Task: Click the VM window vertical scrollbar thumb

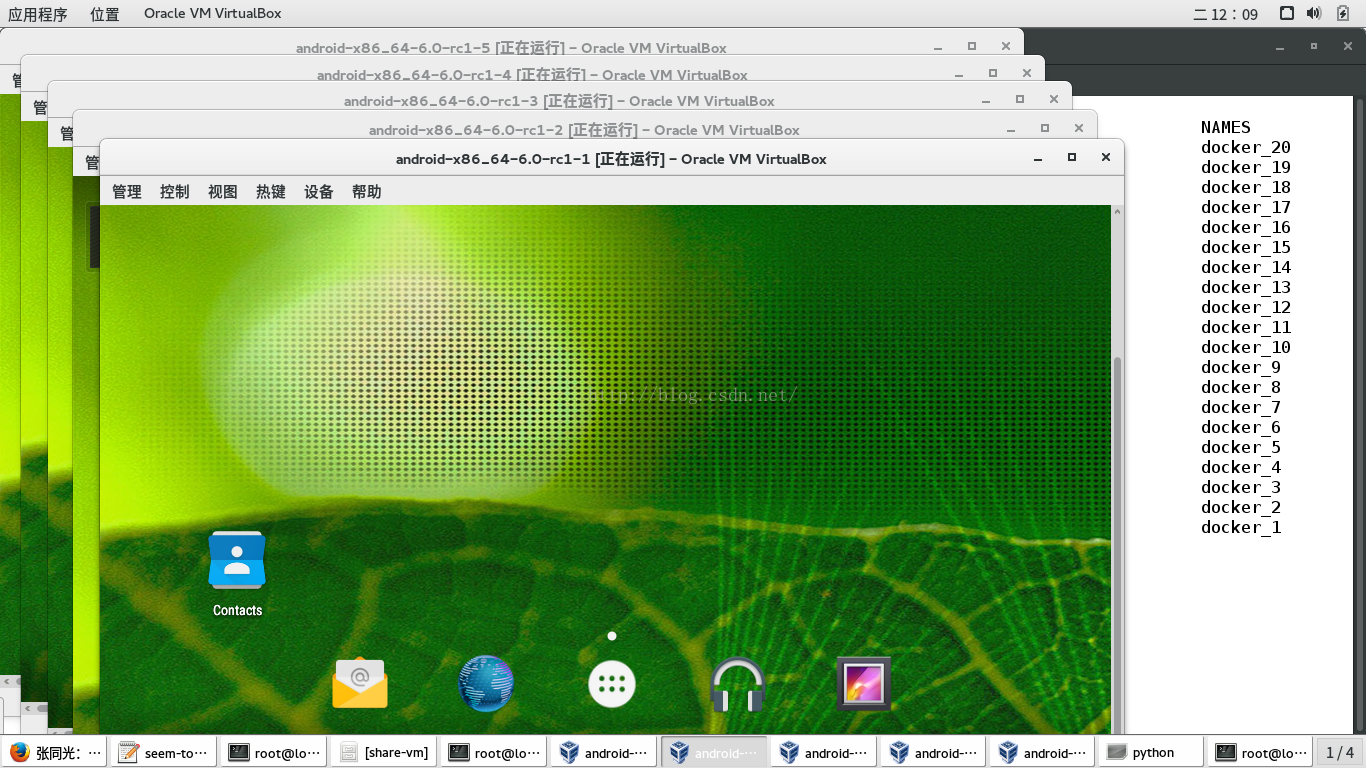Action: coord(1118,545)
